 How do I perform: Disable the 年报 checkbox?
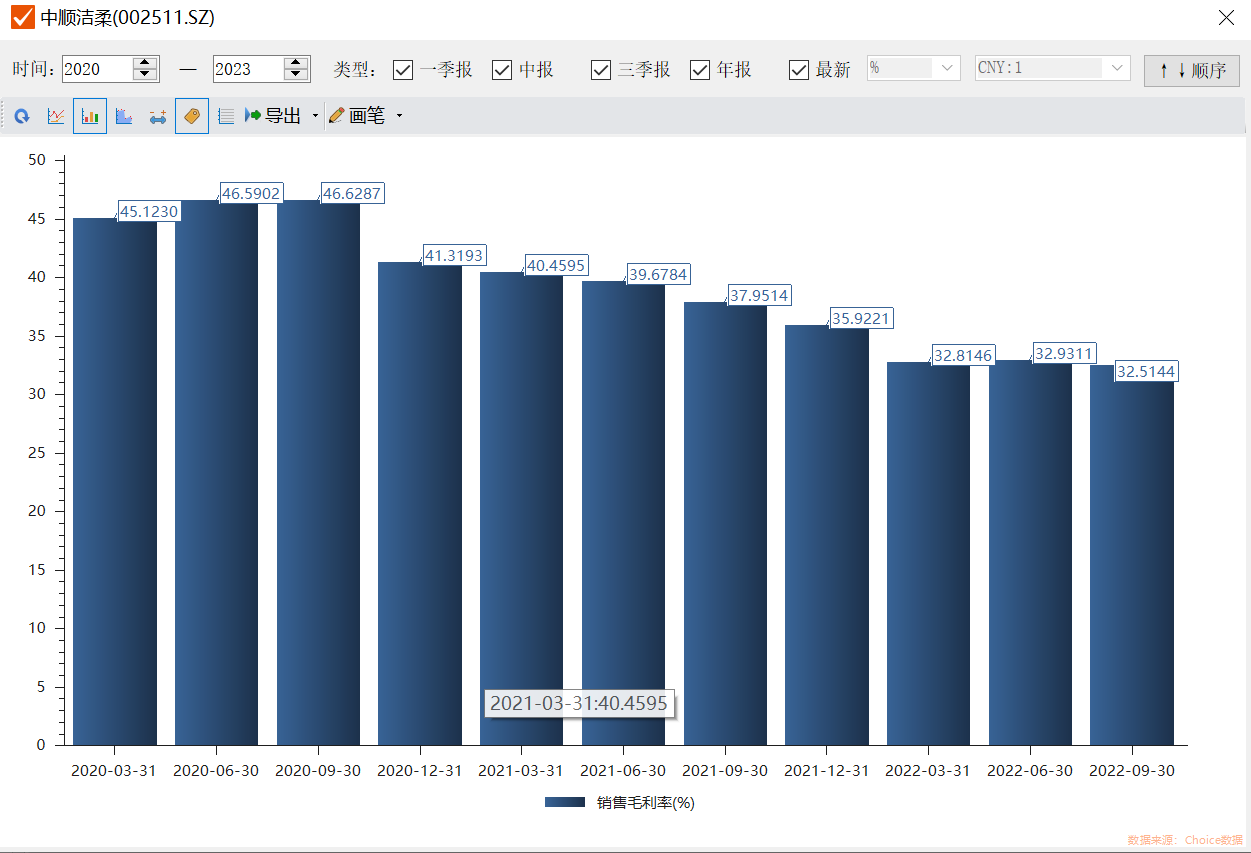(x=700, y=70)
